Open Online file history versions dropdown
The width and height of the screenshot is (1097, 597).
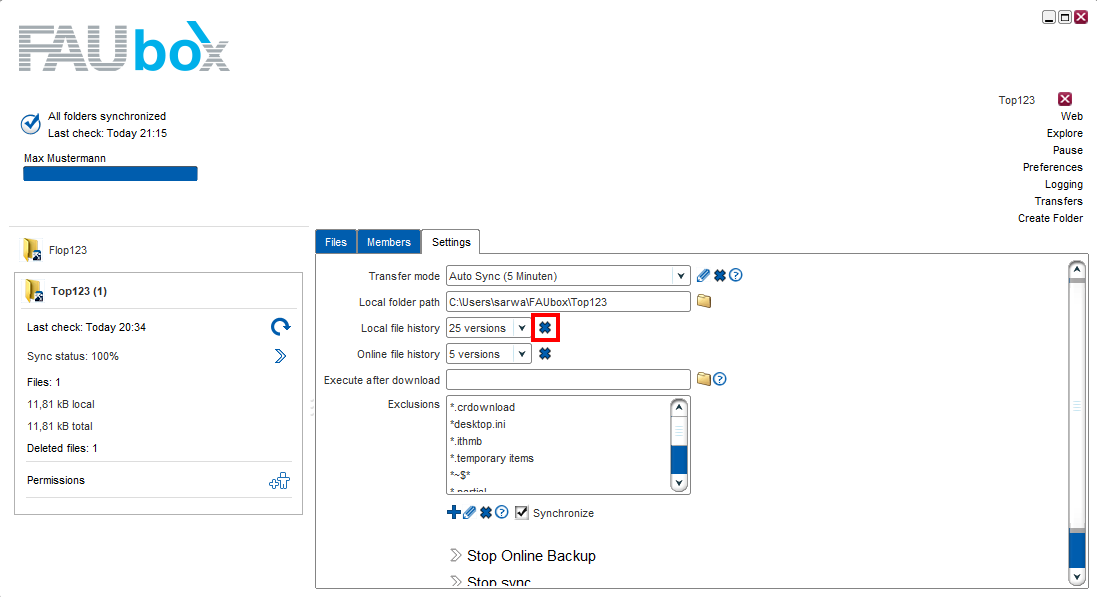(x=522, y=353)
